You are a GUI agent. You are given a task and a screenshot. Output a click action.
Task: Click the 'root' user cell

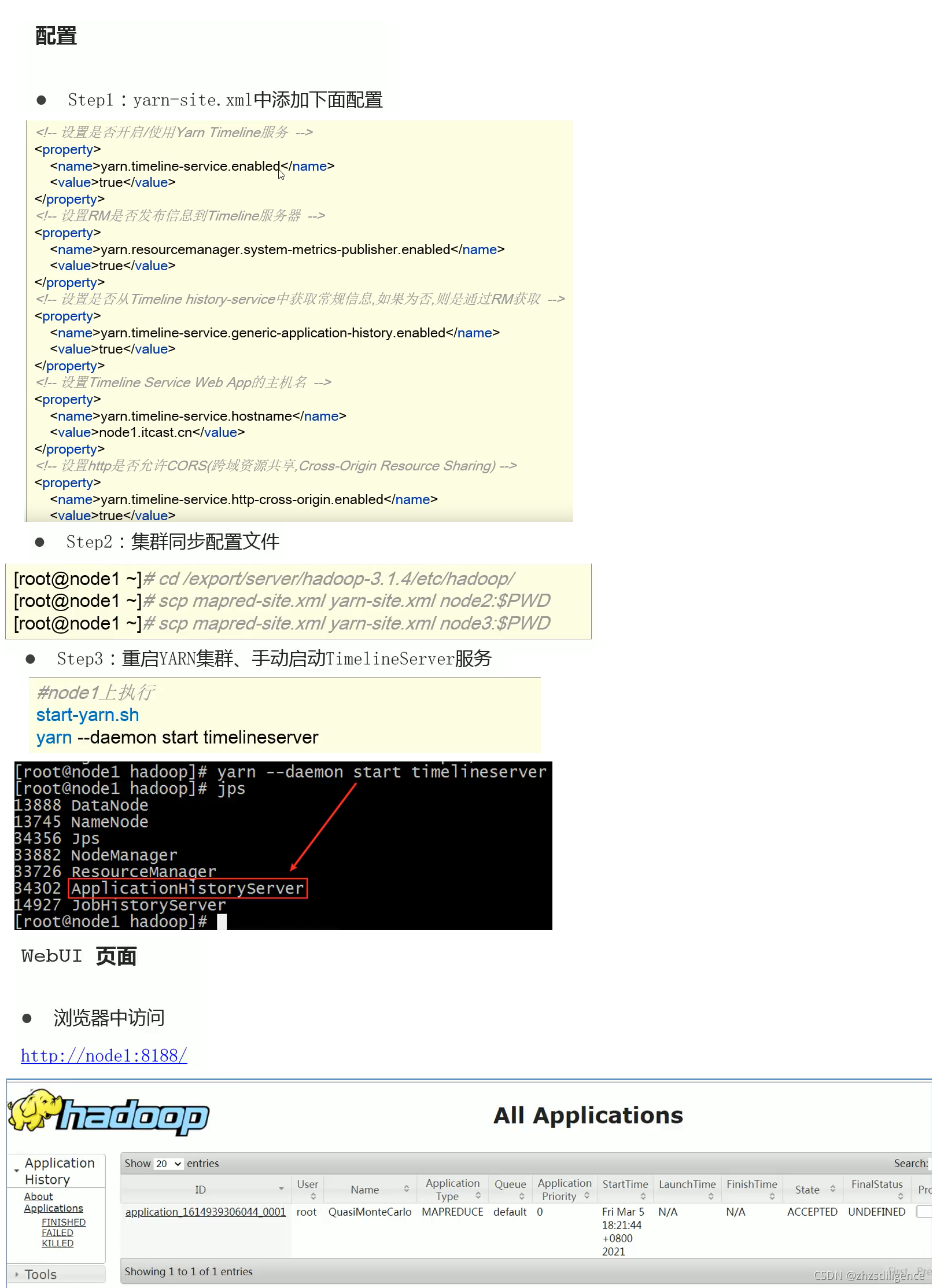tap(307, 1212)
